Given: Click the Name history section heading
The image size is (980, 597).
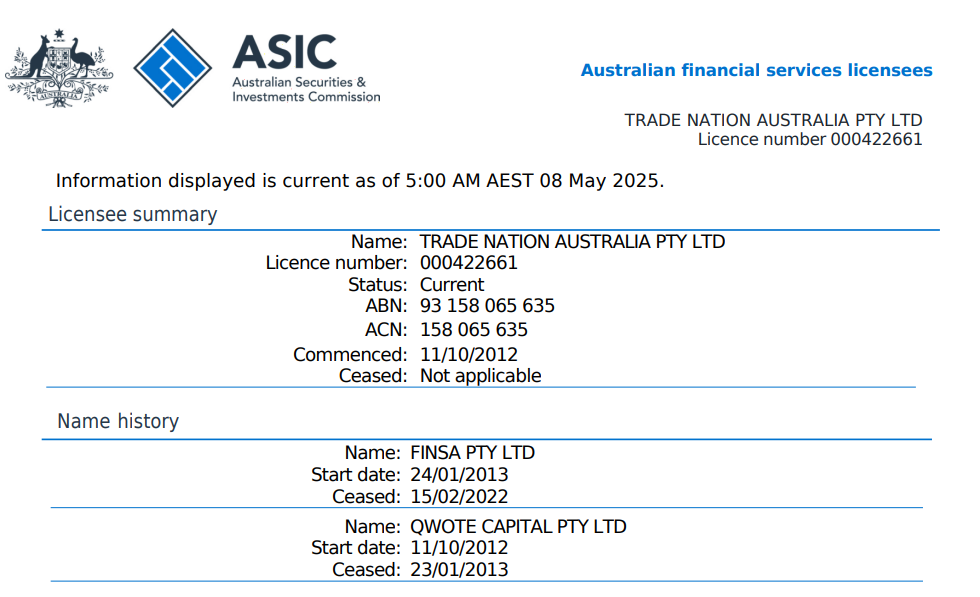Looking at the screenshot, I should [118, 421].
